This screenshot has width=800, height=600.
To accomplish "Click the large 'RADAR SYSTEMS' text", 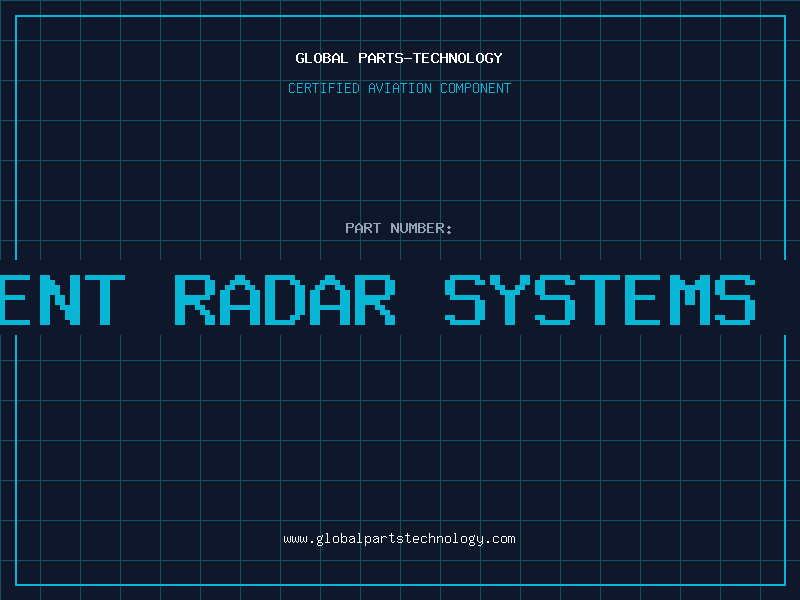I will (465, 300).
